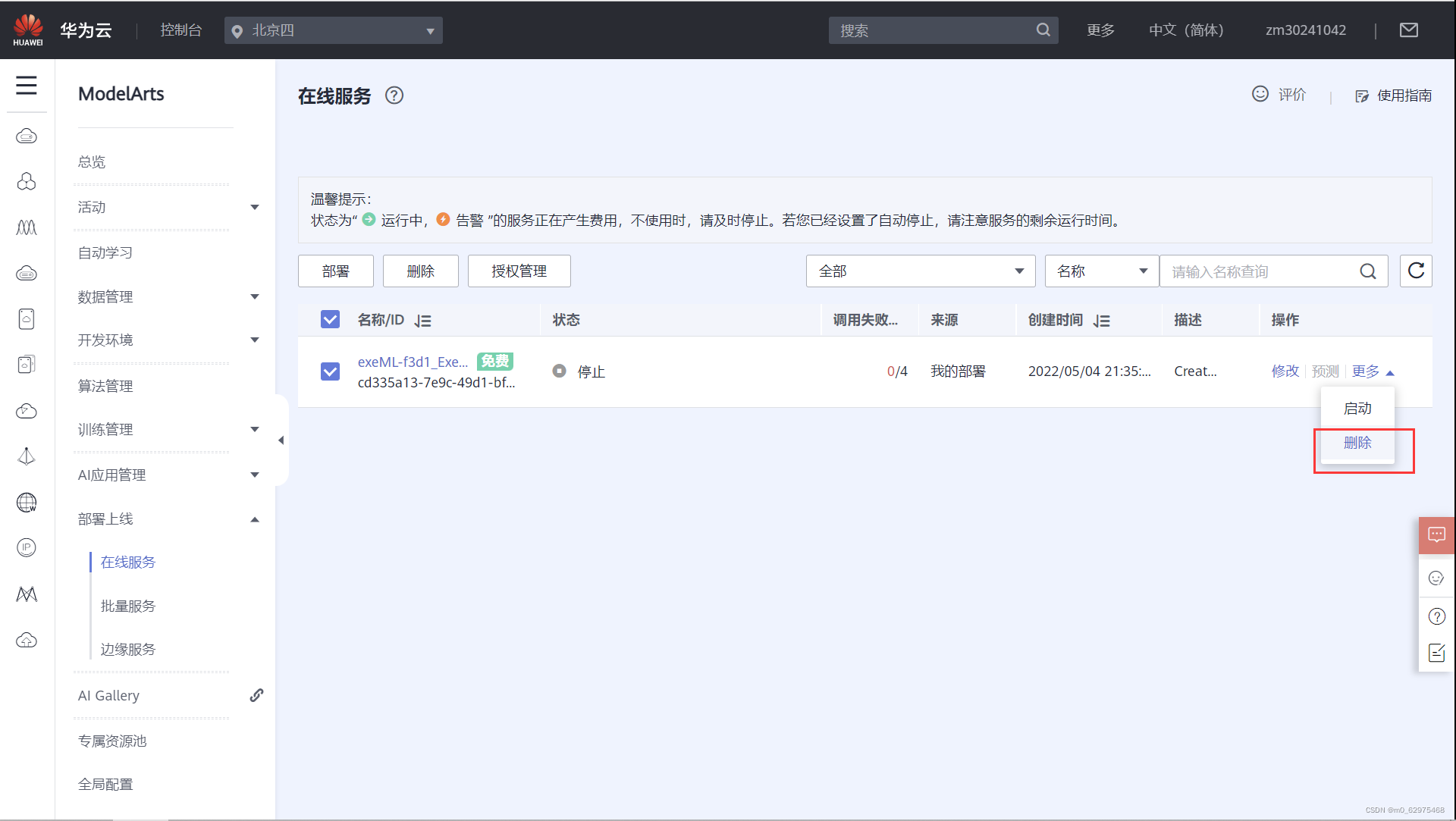The height and width of the screenshot is (821, 1456).
Task: Click the wave-shaped sidebar icon
Action: (27, 227)
